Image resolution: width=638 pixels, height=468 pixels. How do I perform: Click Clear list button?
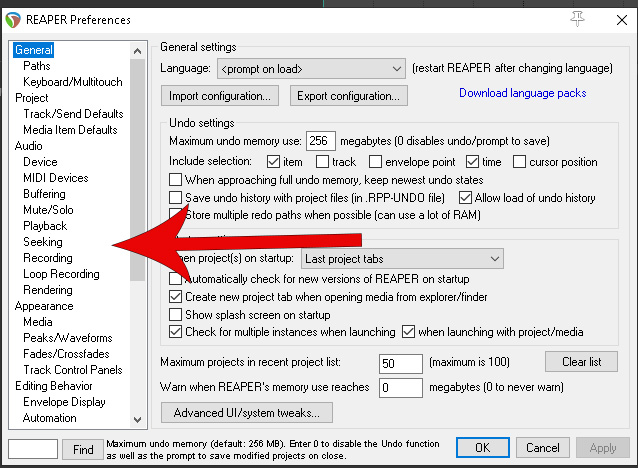(x=581, y=362)
